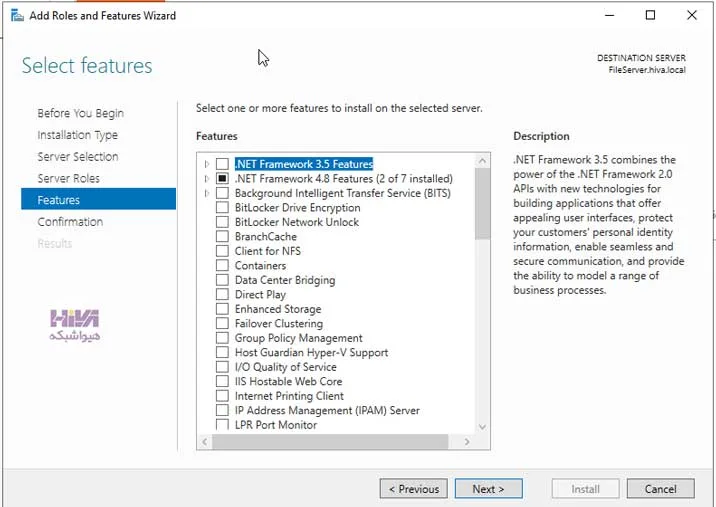This screenshot has width=716, height=507.
Task: Click the Next button
Action: point(489,489)
